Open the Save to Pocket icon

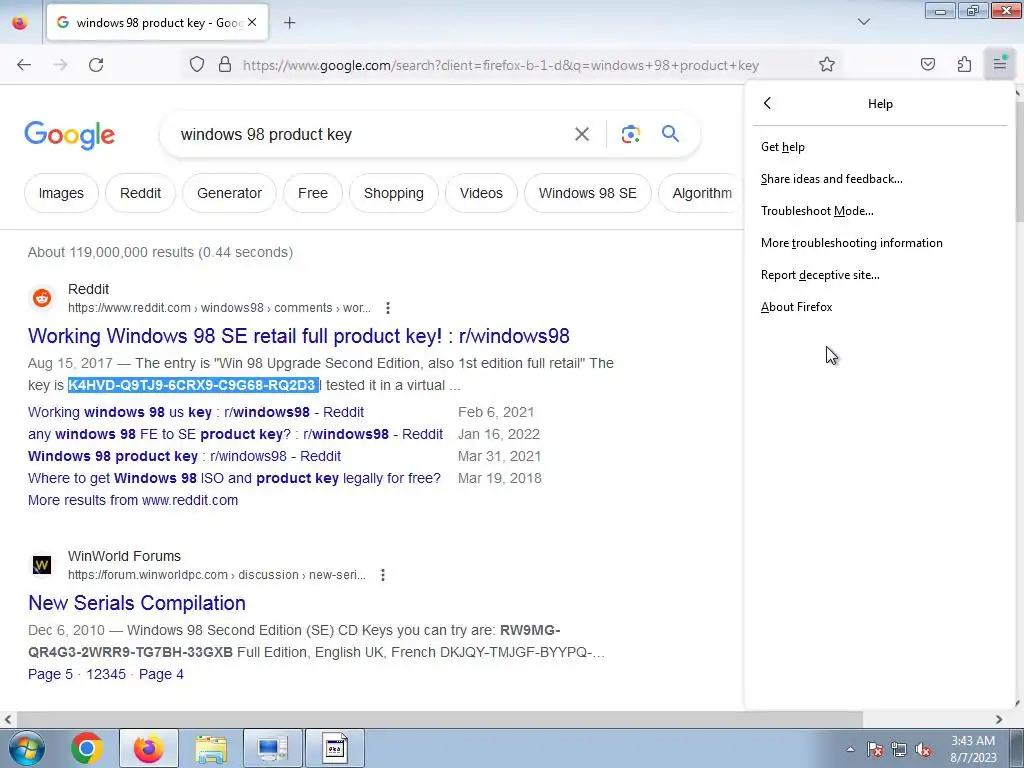(928, 64)
